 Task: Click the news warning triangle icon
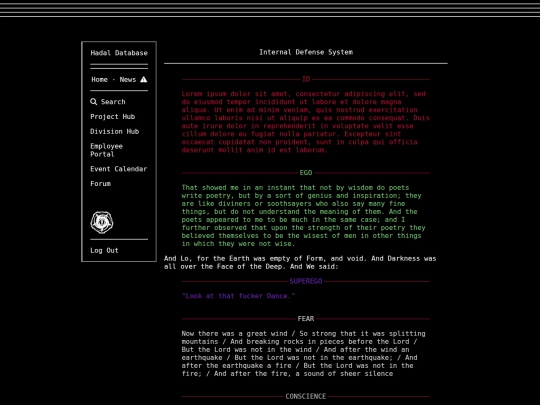(144, 80)
